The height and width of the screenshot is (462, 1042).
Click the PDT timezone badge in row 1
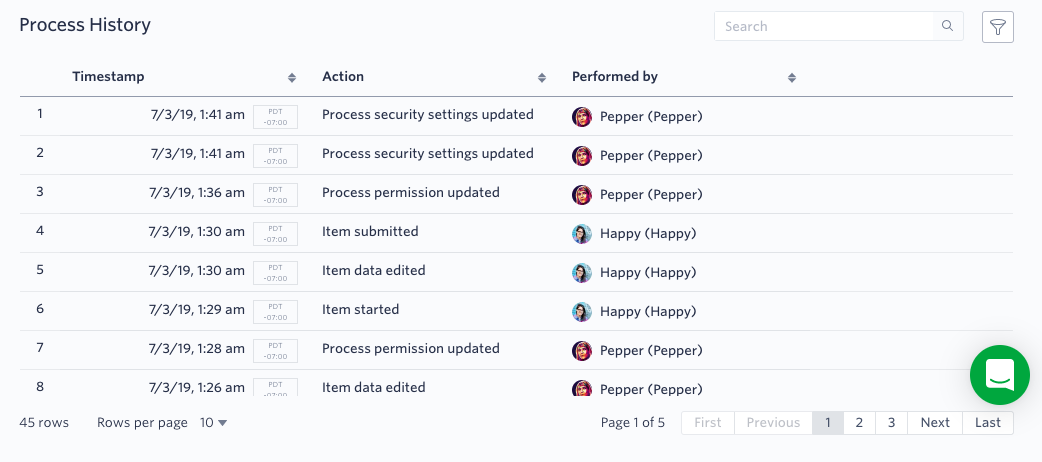[275, 117]
